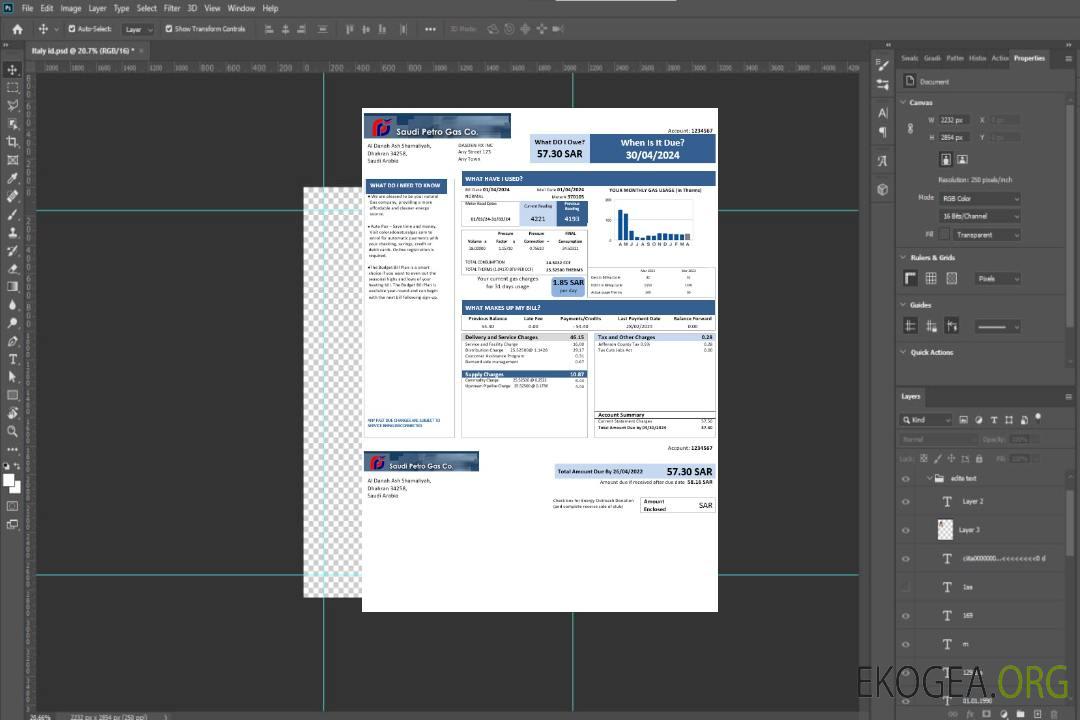Click the landscape canvas orientation icon
The height and width of the screenshot is (720, 1080).
pyautogui.click(x=962, y=159)
